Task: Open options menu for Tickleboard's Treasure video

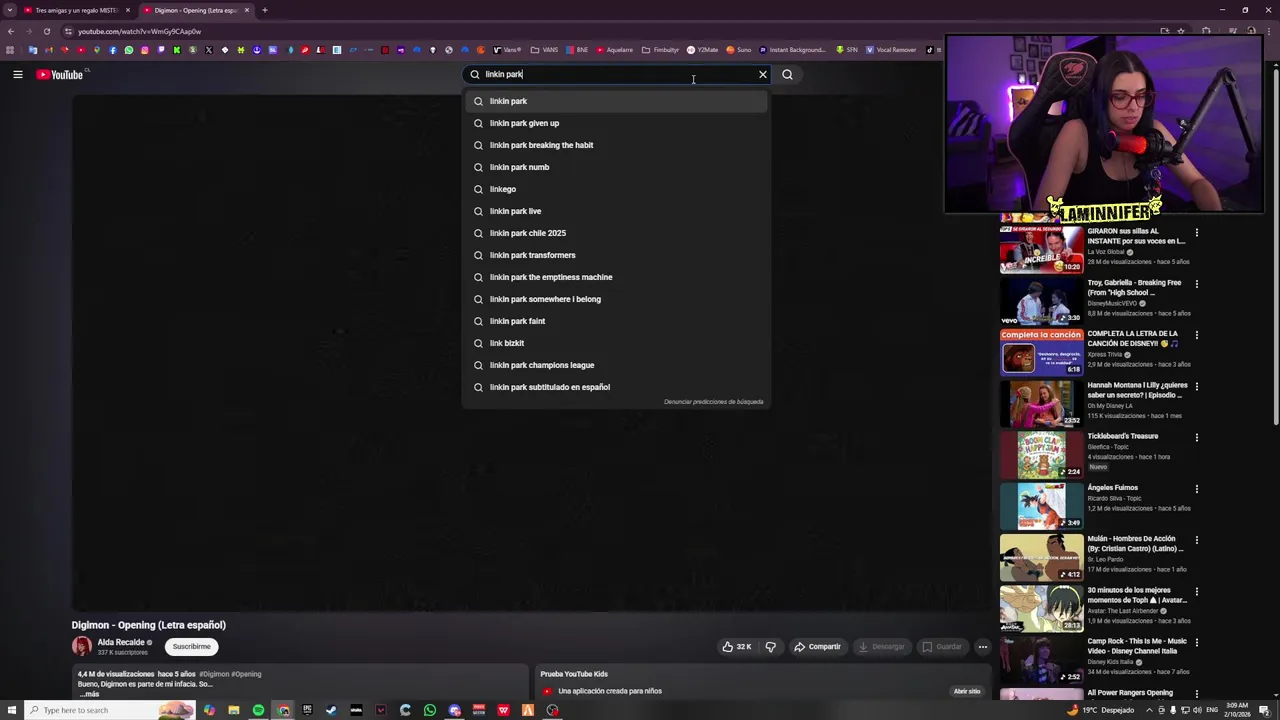Action: tap(1196, 438)
